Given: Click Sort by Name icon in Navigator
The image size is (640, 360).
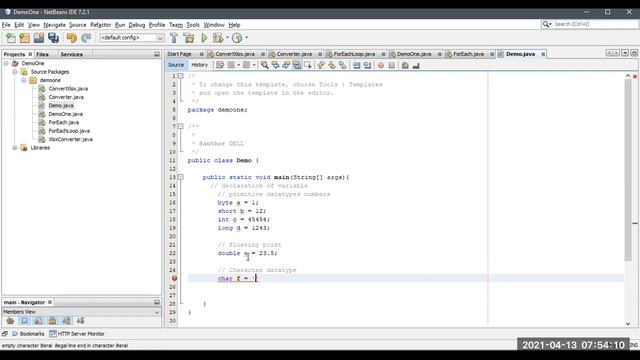Looking at the screenshot, I should [67, 321].
